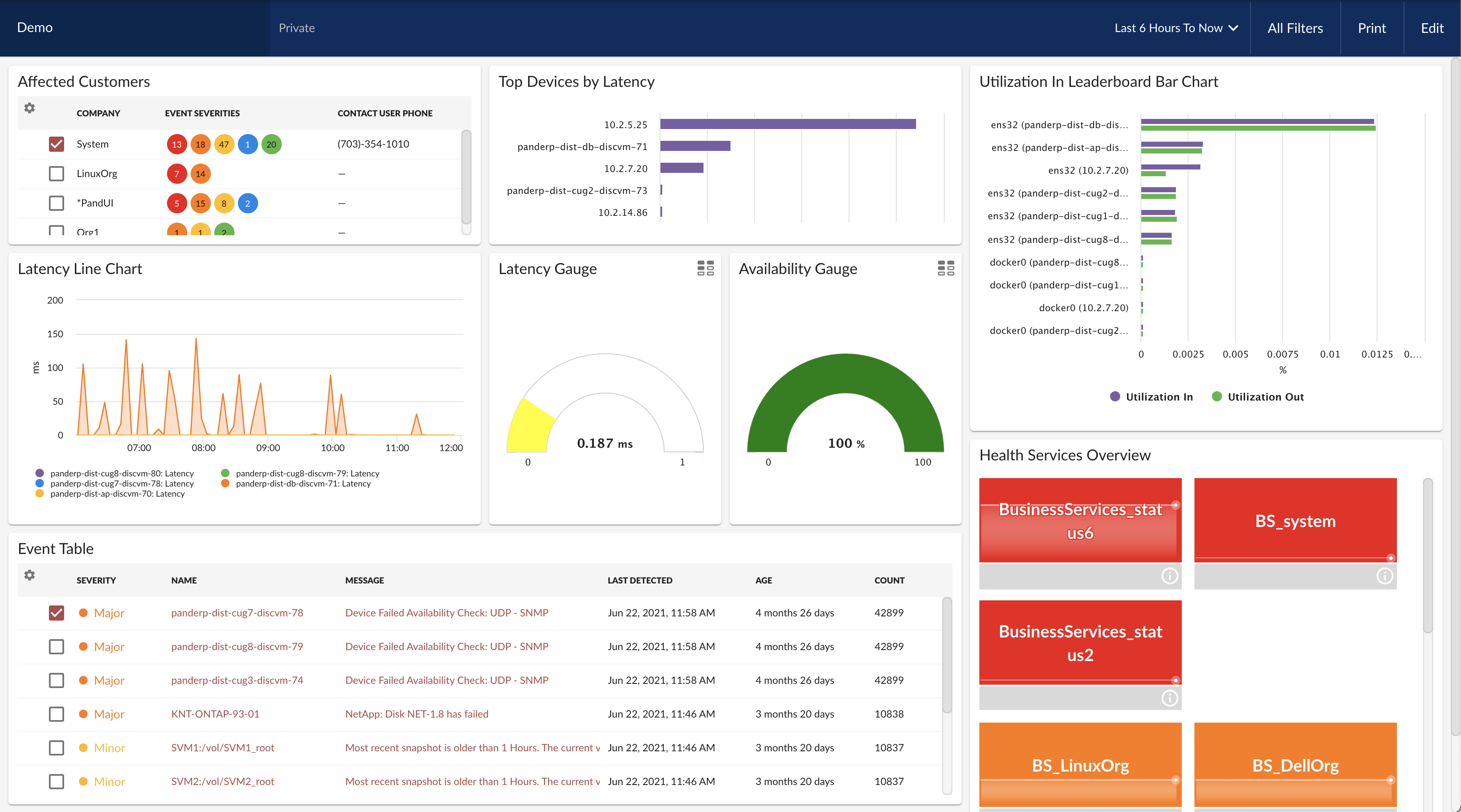
Task: Enable checkbox for LinuxOrg company row
Action: pos(56,174)
